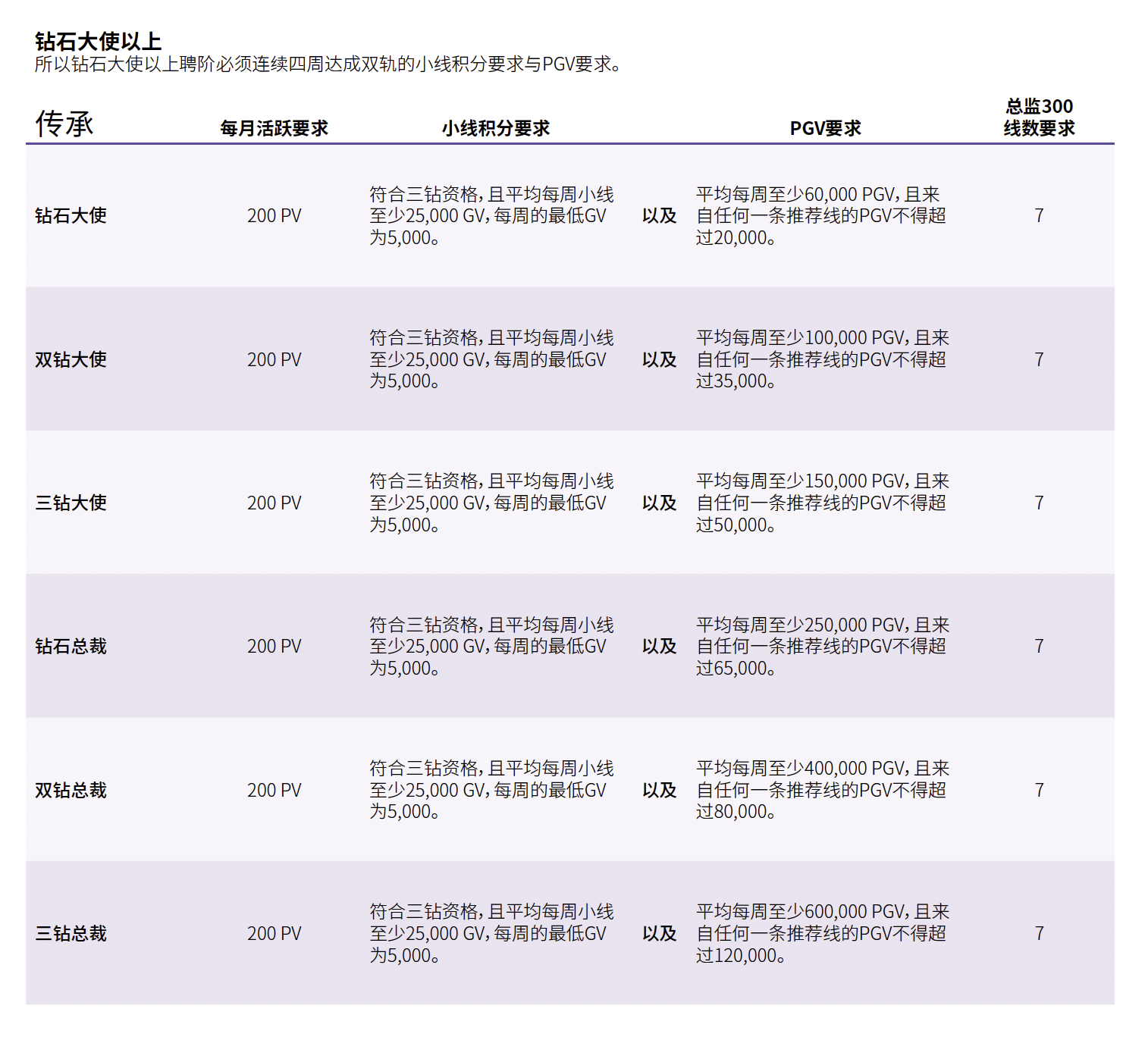Image resolution: width=1148 pixels, height=1037 pixels.
Task: Select the 100,000 PGV requirement text
Action: [x=821, y=359]
